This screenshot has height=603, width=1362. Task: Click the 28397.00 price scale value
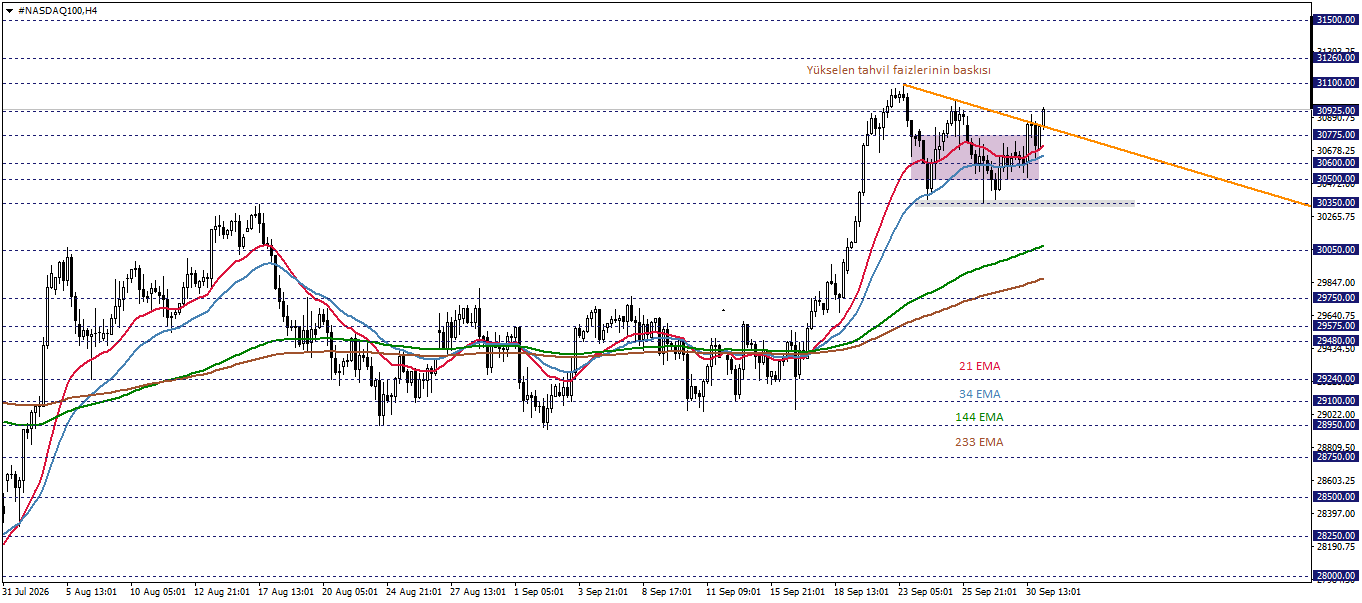(x=1337, y=514)
